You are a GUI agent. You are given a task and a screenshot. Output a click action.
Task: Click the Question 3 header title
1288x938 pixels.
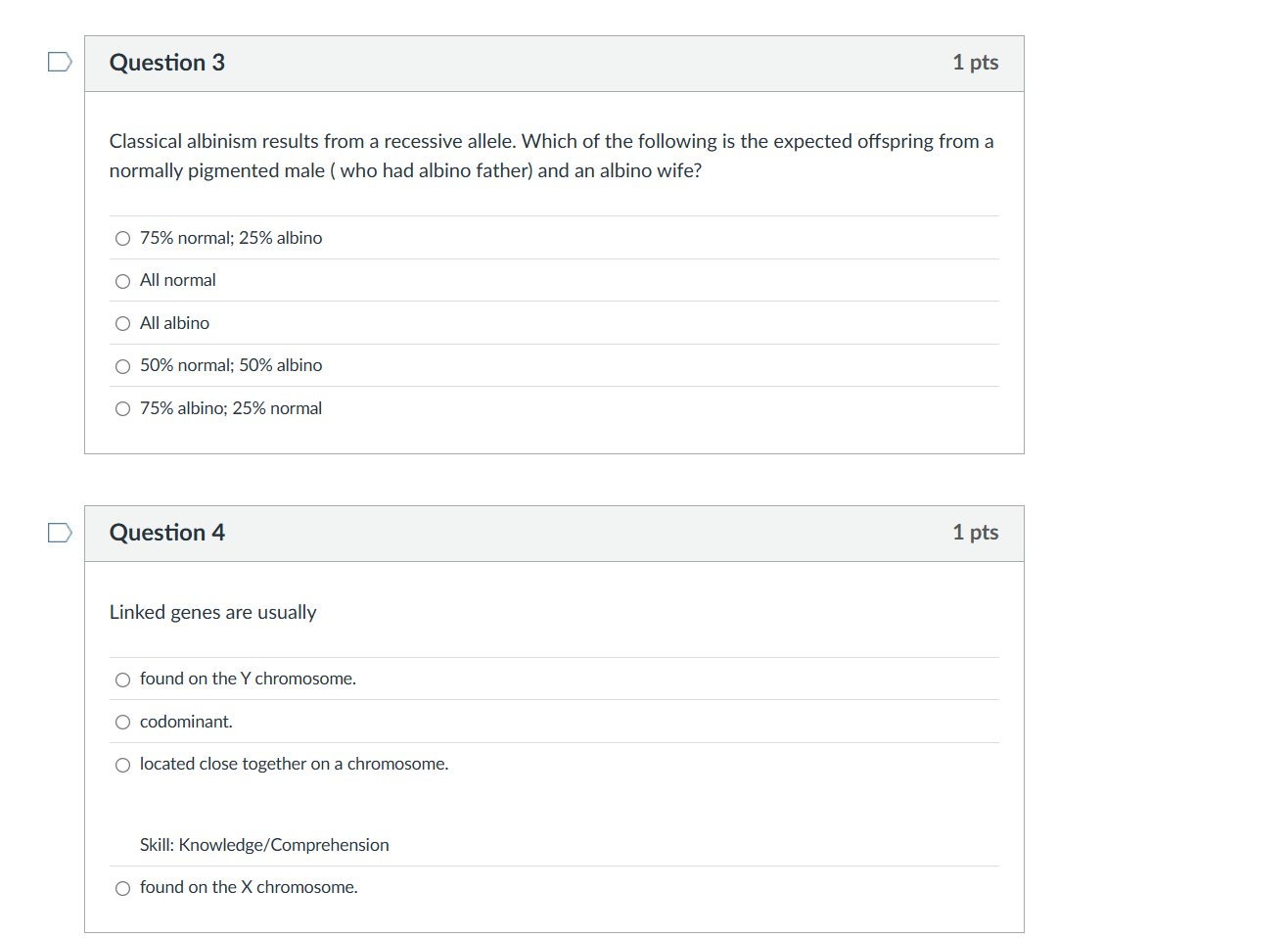pos(167,63)
